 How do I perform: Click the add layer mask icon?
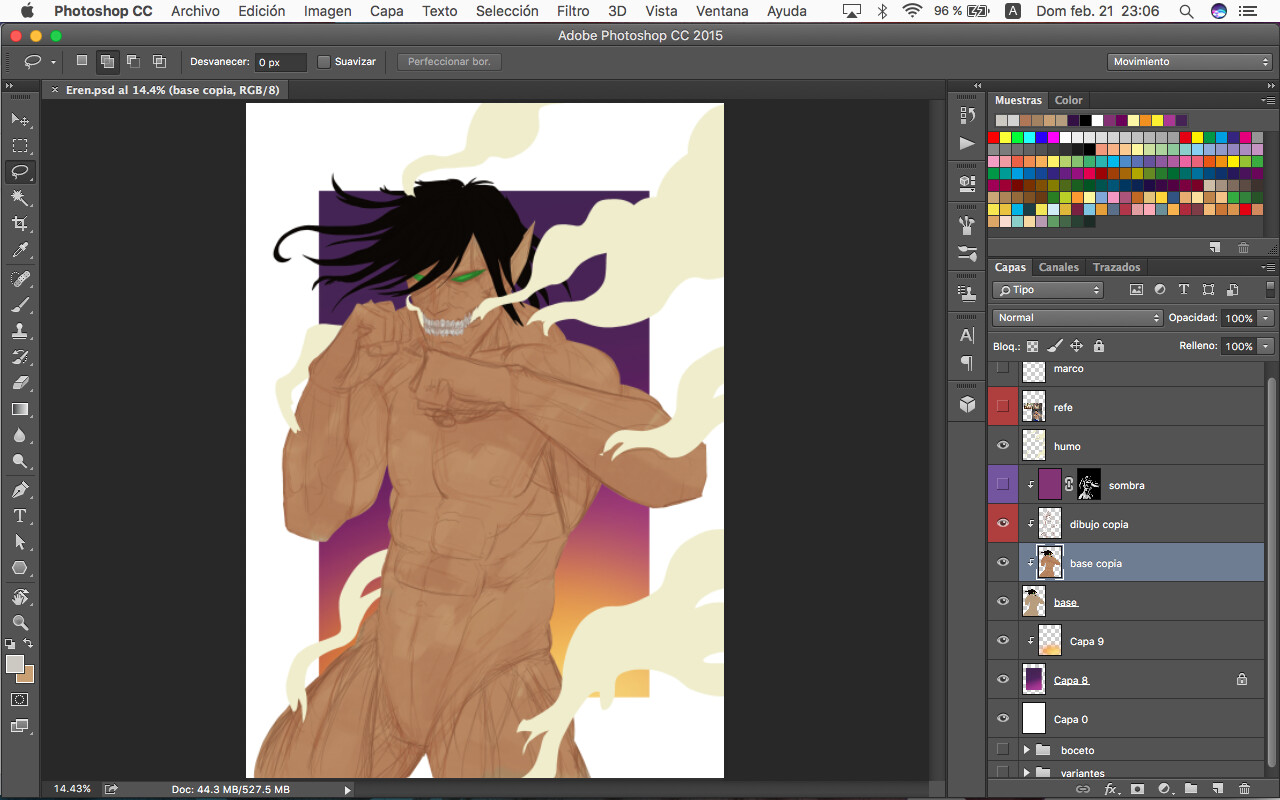tap(1137, 789)
